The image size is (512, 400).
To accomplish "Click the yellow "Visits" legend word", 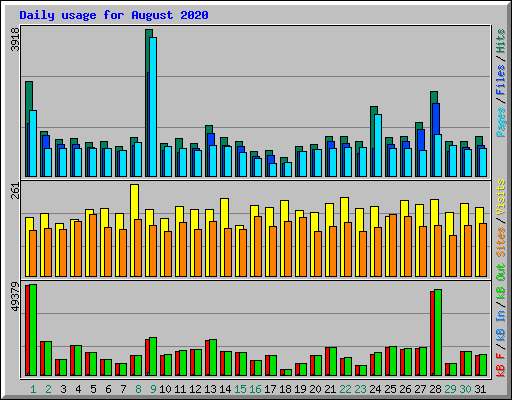I will (500, 197).
